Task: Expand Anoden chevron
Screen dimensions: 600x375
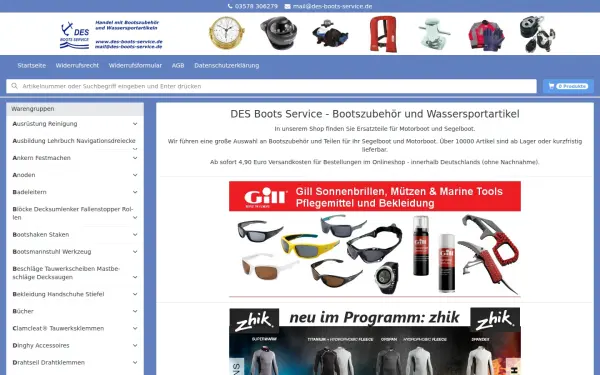Action: [135, 175]
